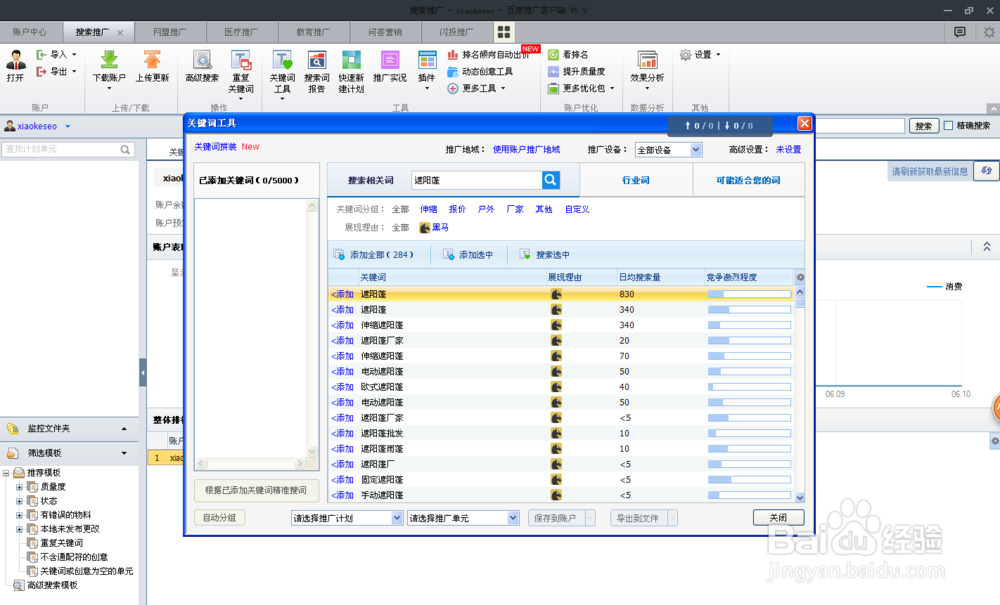Switch to the 医疗推广 tab
The image size is (1000, 605).
(x=241, y=32)
